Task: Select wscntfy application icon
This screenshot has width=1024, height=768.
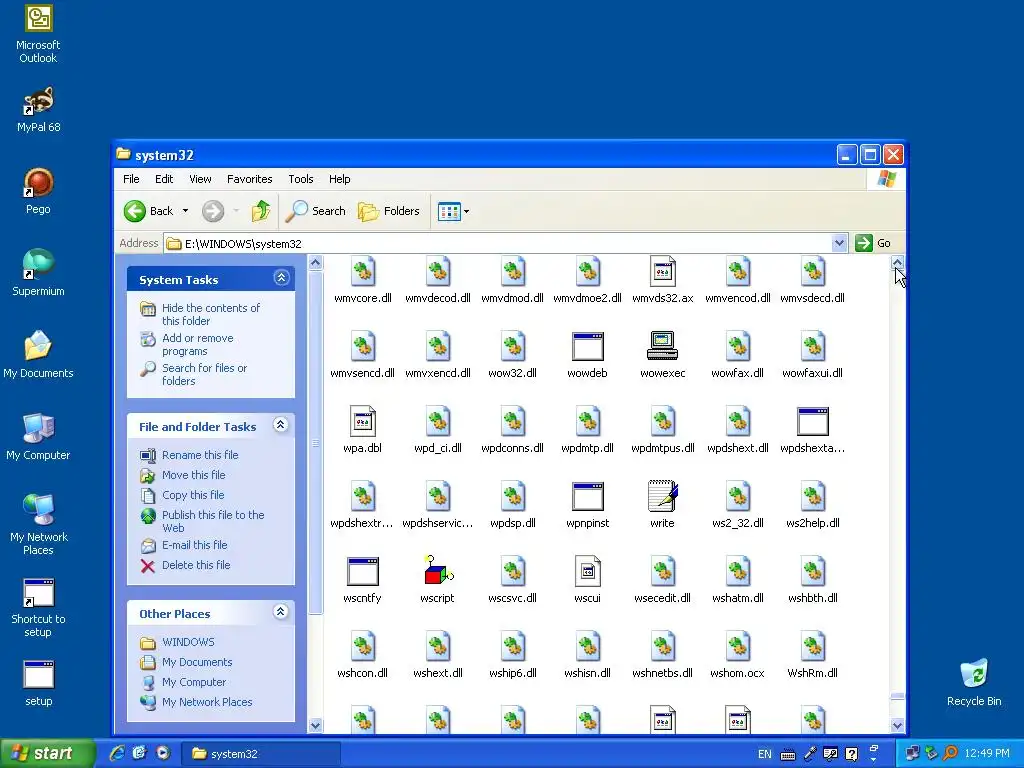Action: pos(362,571)
